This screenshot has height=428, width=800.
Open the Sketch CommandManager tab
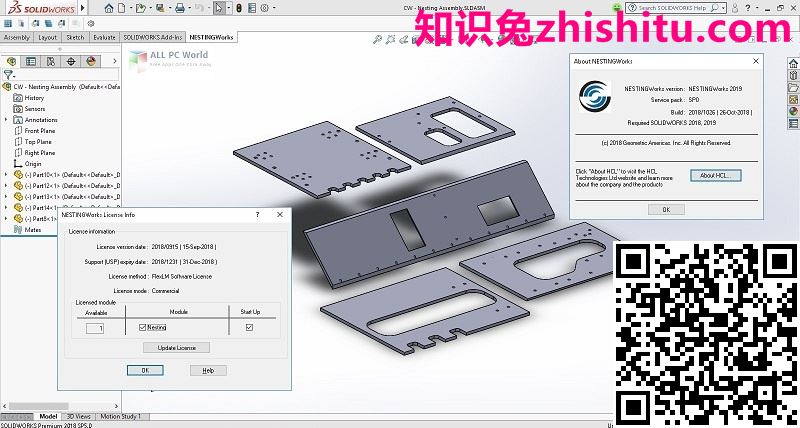click(x=75, y=37)
